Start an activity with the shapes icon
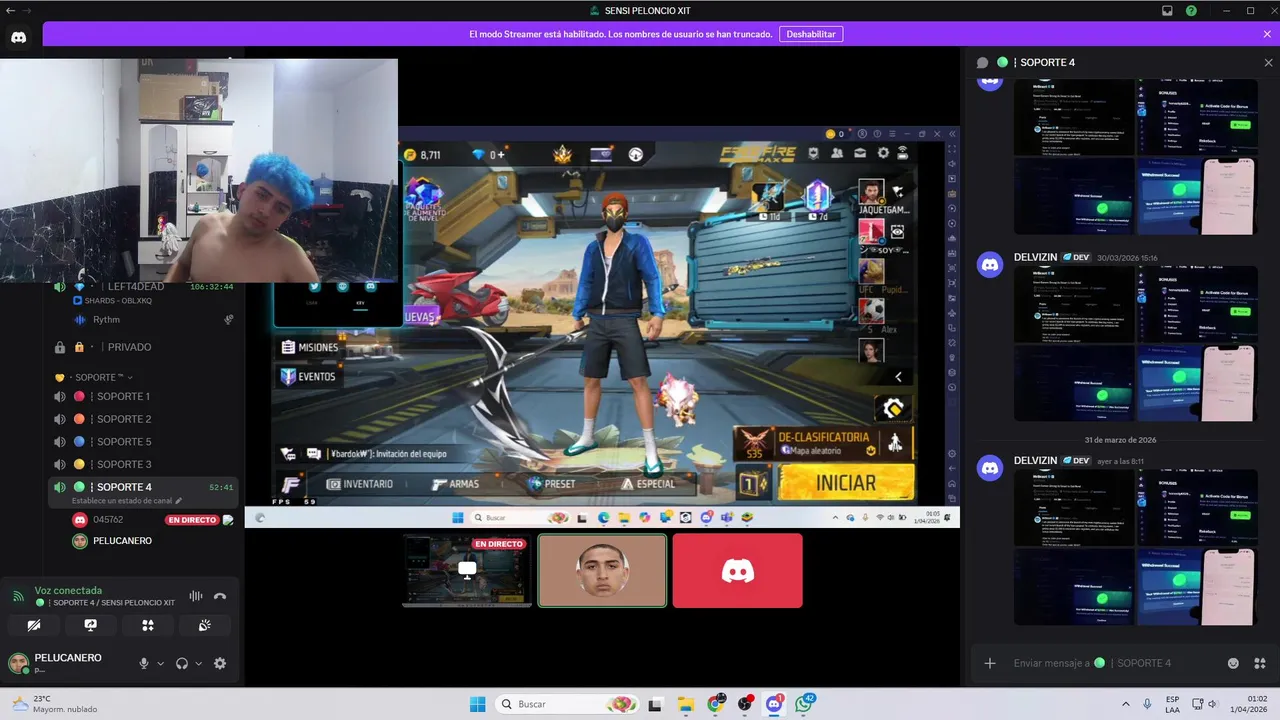Screen dimensions: 1280x720 click(x=148, y=625)
